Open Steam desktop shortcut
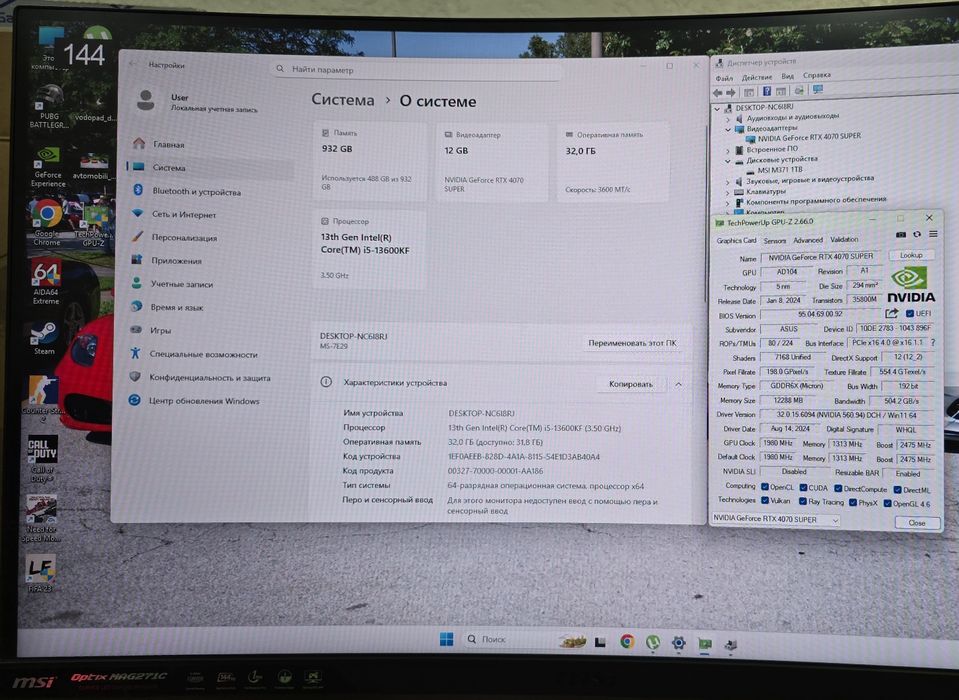 tap(44, 338)
